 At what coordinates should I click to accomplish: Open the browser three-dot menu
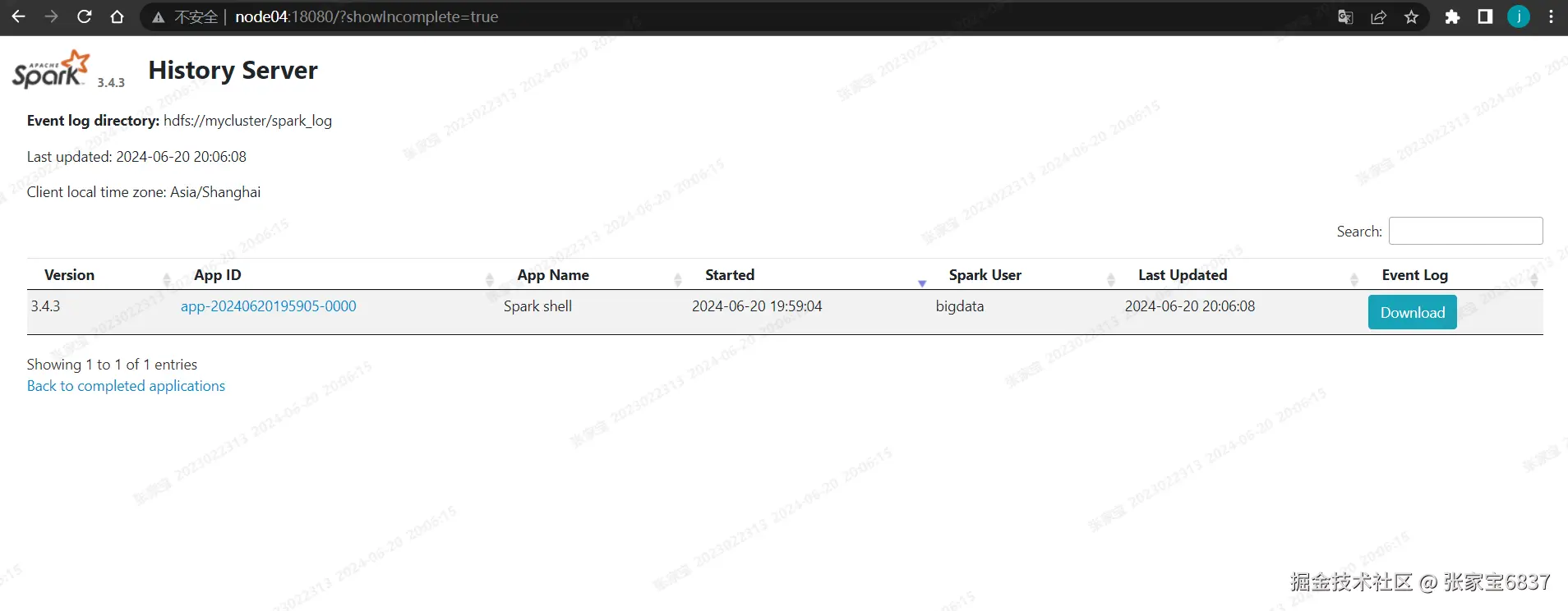tap(1551, 17)
